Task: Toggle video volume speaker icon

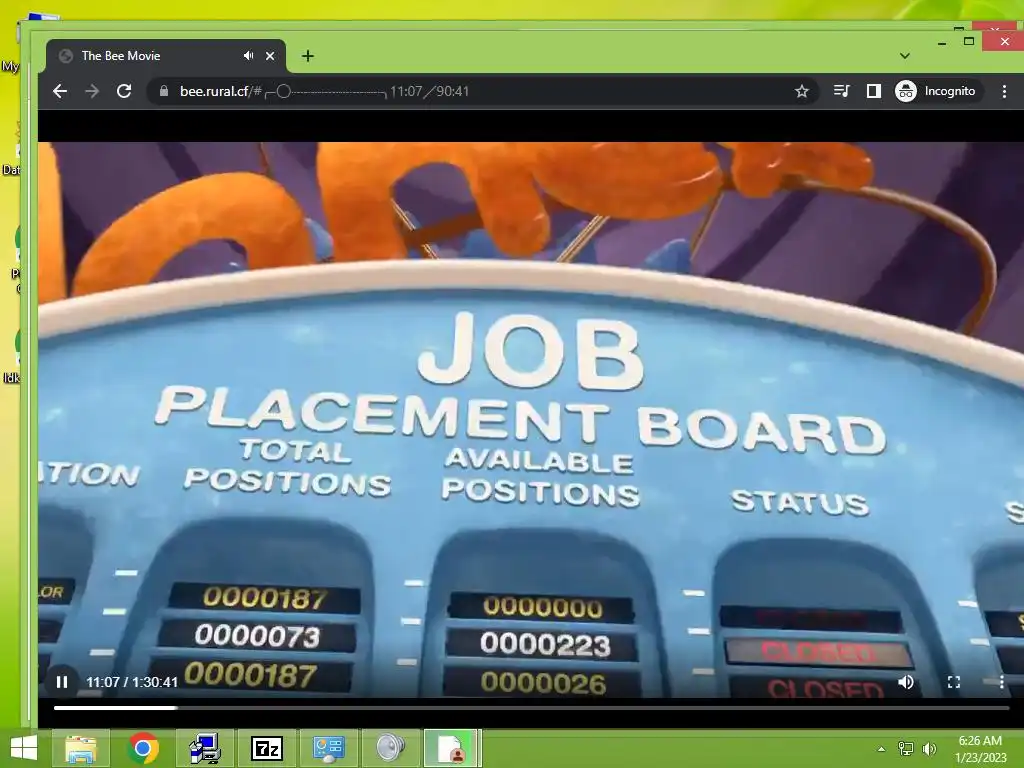Action: (x=906, y=682)
